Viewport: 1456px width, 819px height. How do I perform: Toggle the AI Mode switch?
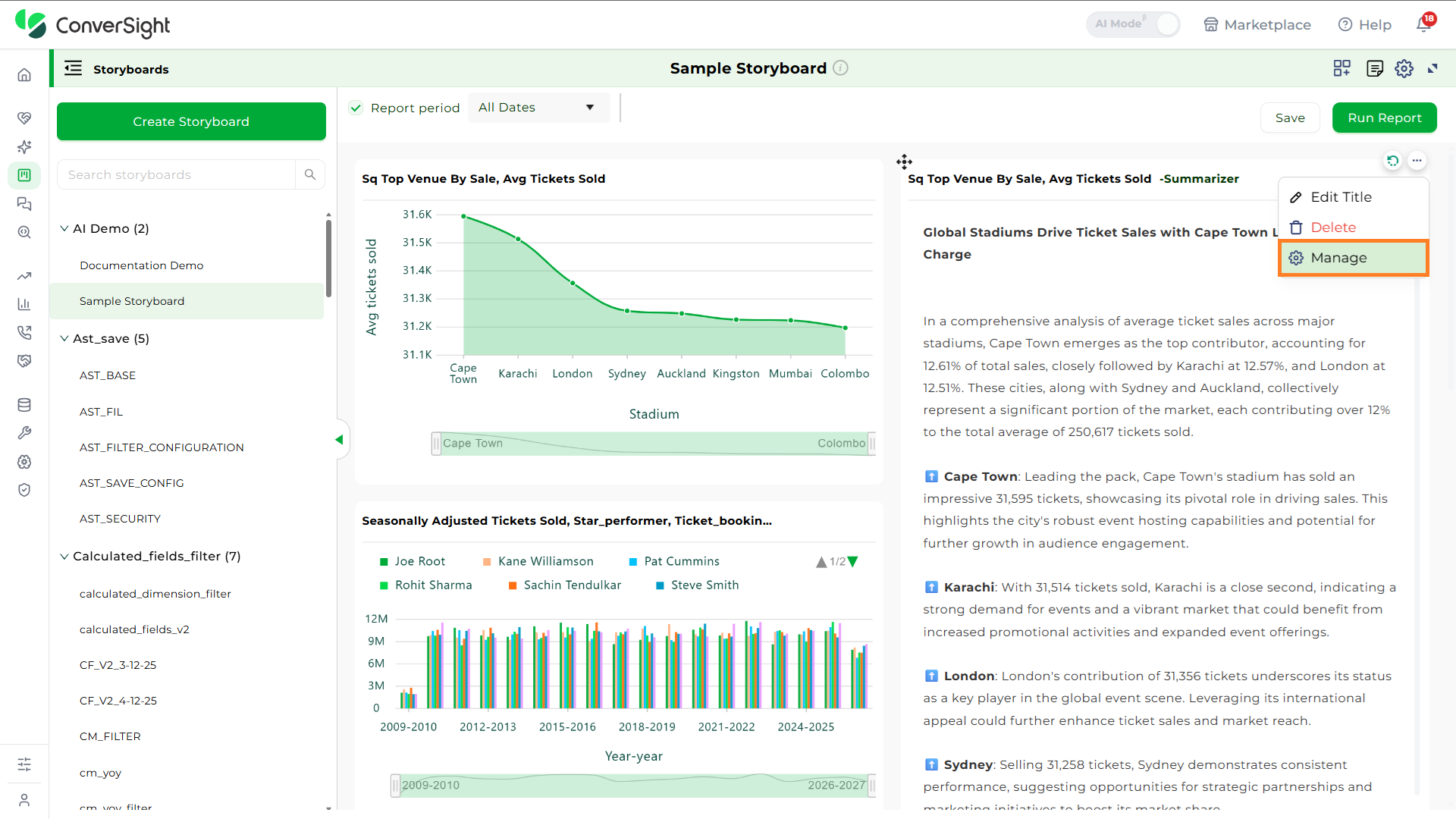coord(1133,24)
